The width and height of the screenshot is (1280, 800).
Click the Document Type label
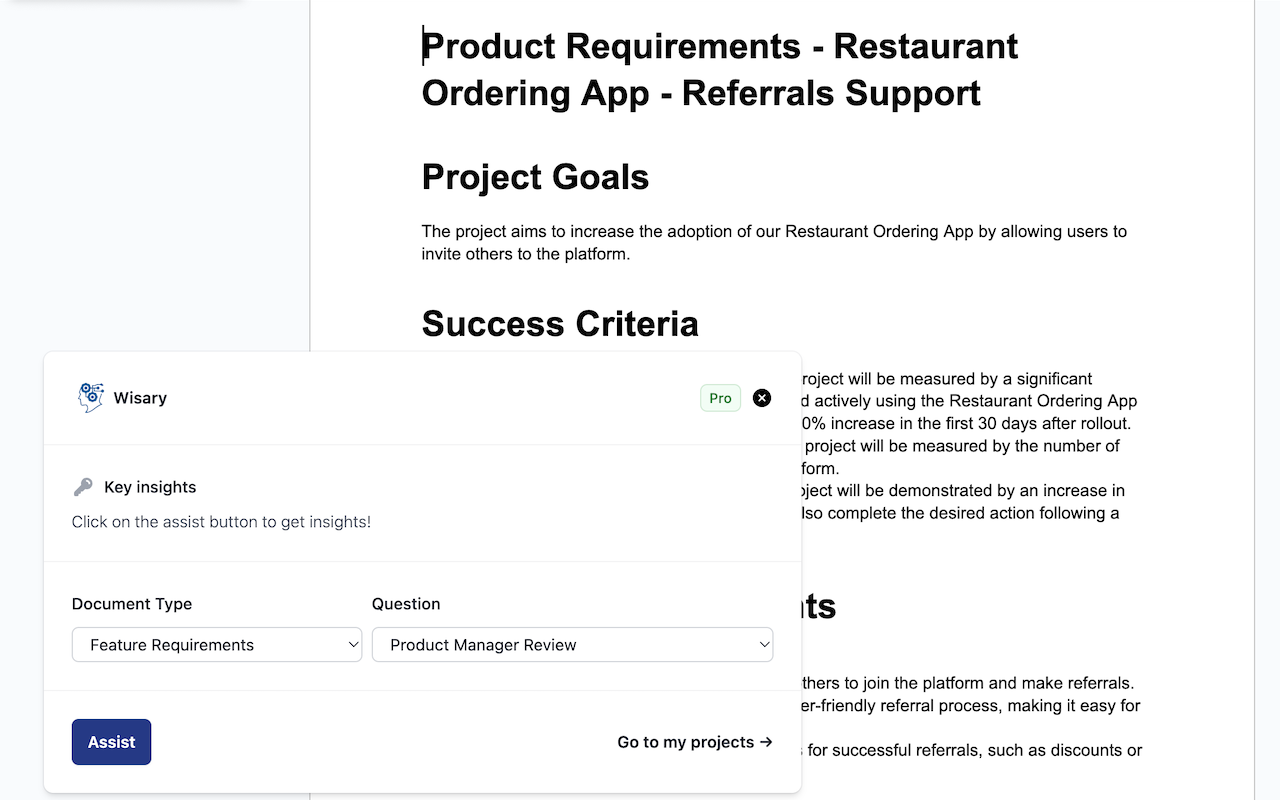coord(132,604)
